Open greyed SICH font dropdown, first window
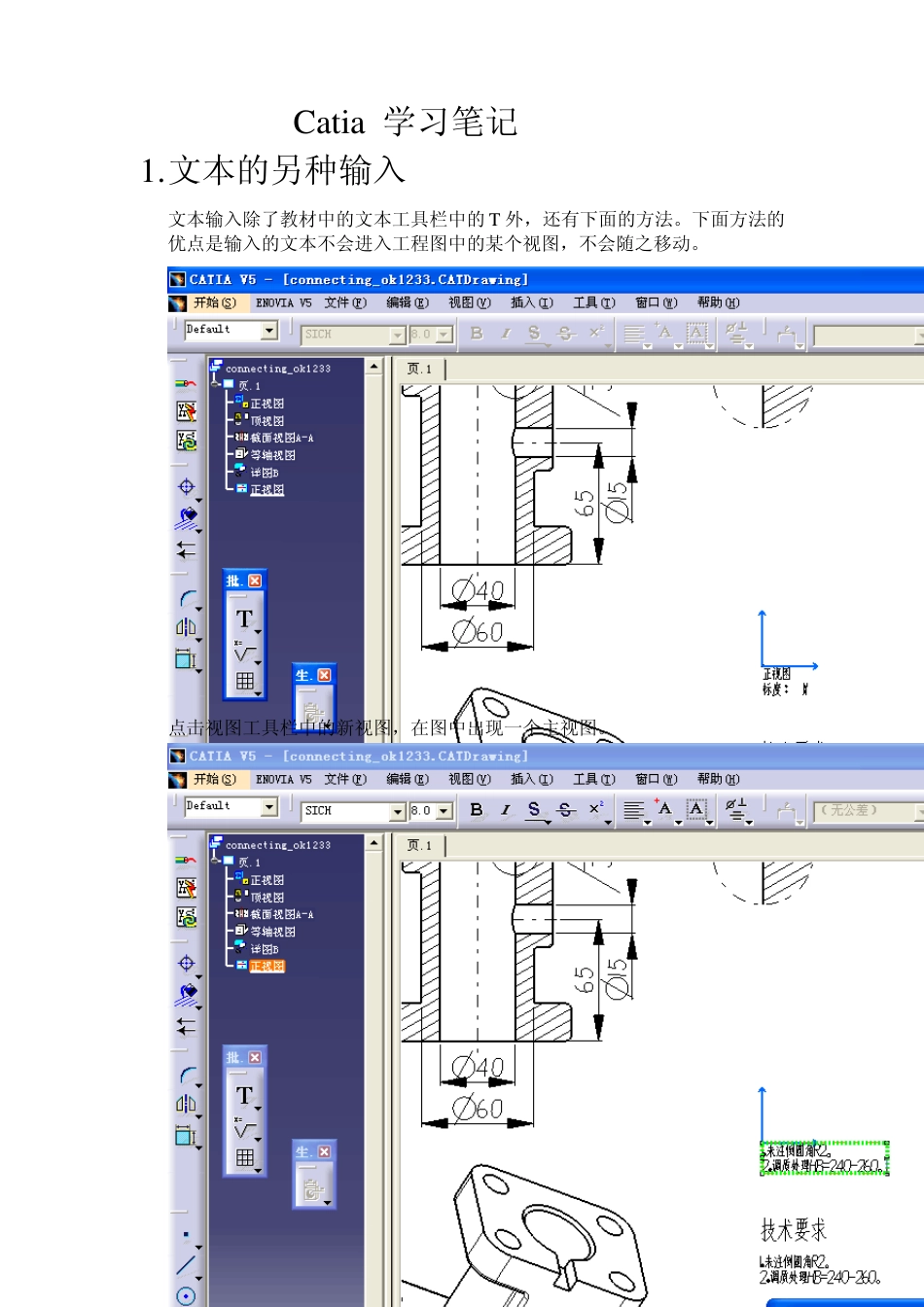This screenshot has width=924, height=1307. [397, 335]
